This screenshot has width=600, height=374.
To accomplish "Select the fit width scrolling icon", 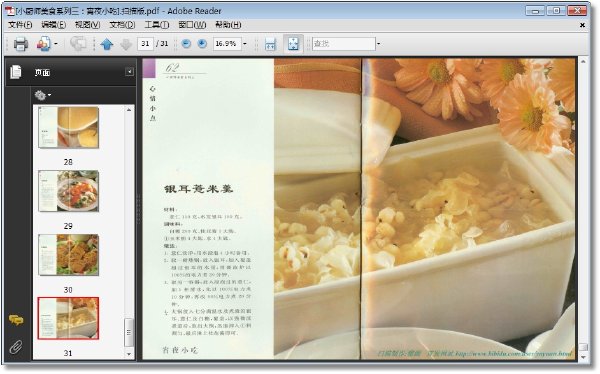I will tap(270, 44).
